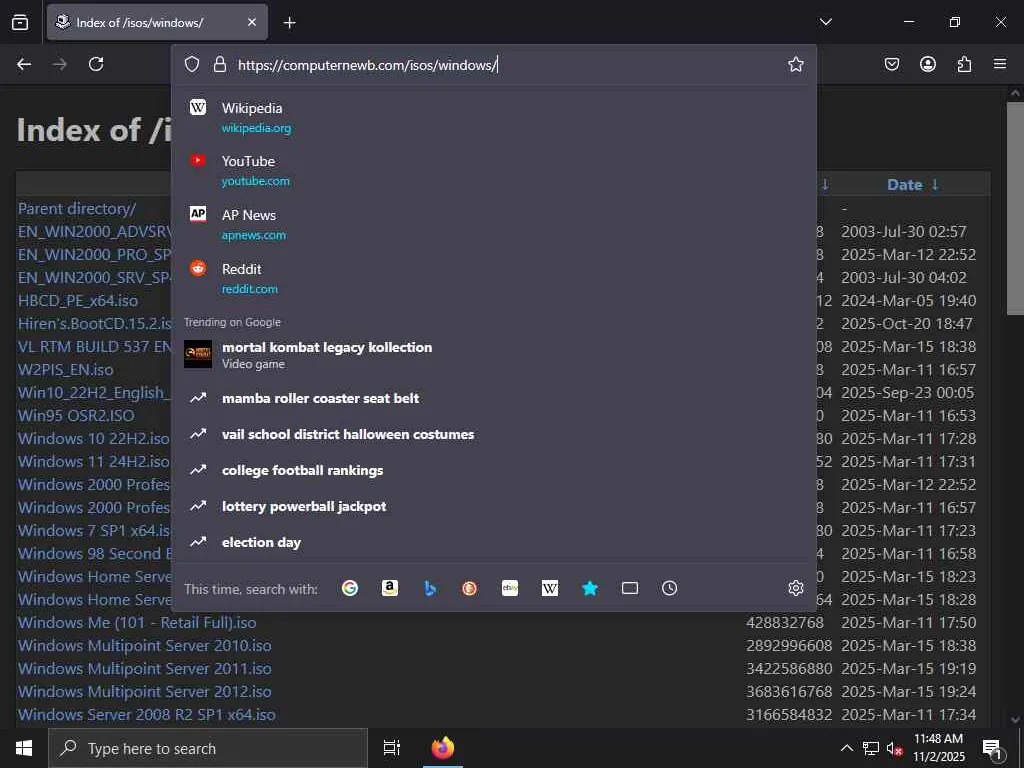
Task: Choose election day trending suggestion
Action: point(494,542)
